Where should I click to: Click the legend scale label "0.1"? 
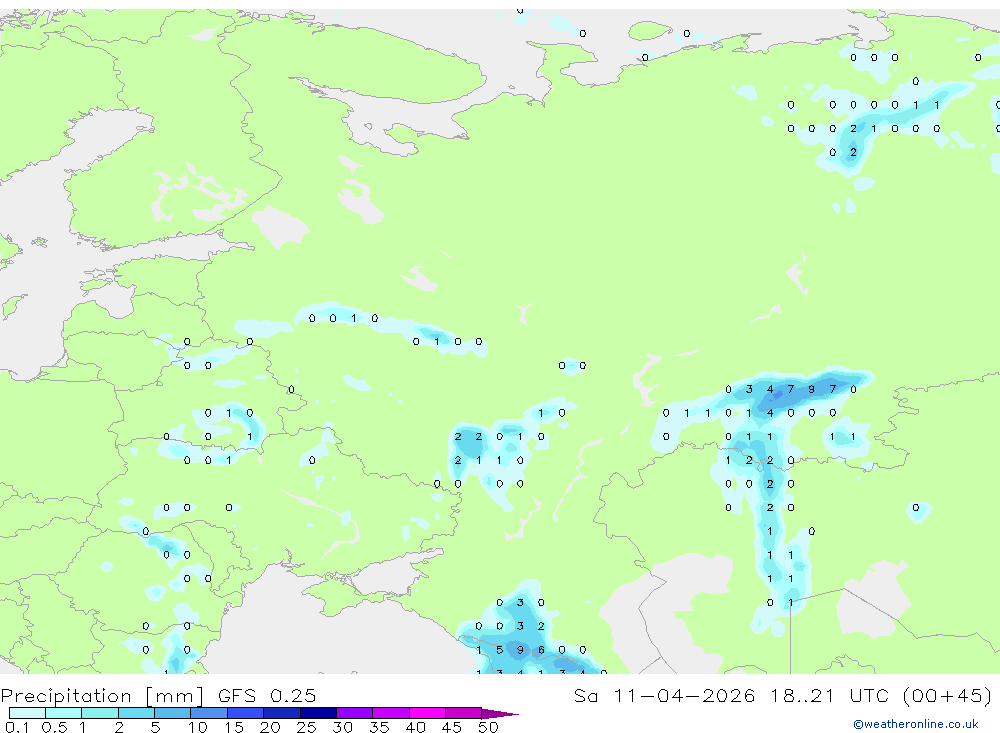click(x=17, y=727)
